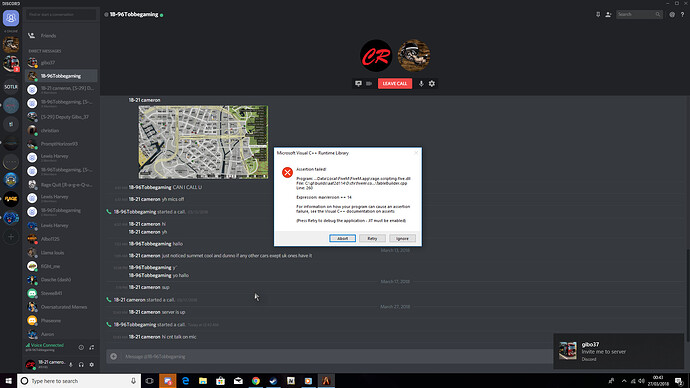Open the mentions @ icon

(x=672, y=15)
